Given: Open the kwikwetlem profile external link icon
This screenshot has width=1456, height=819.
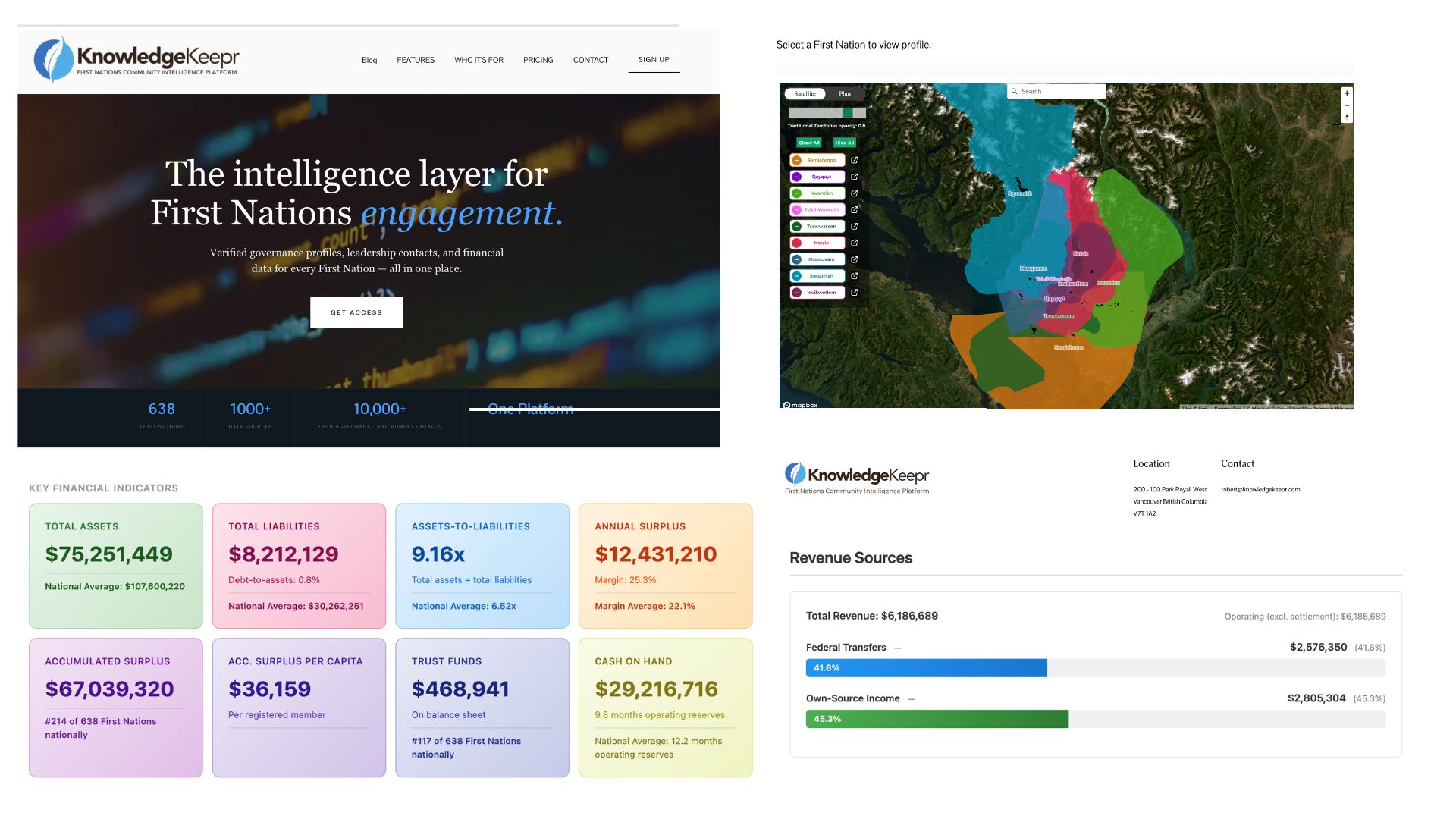Looking at the screenshot, I should pos(854,292).
